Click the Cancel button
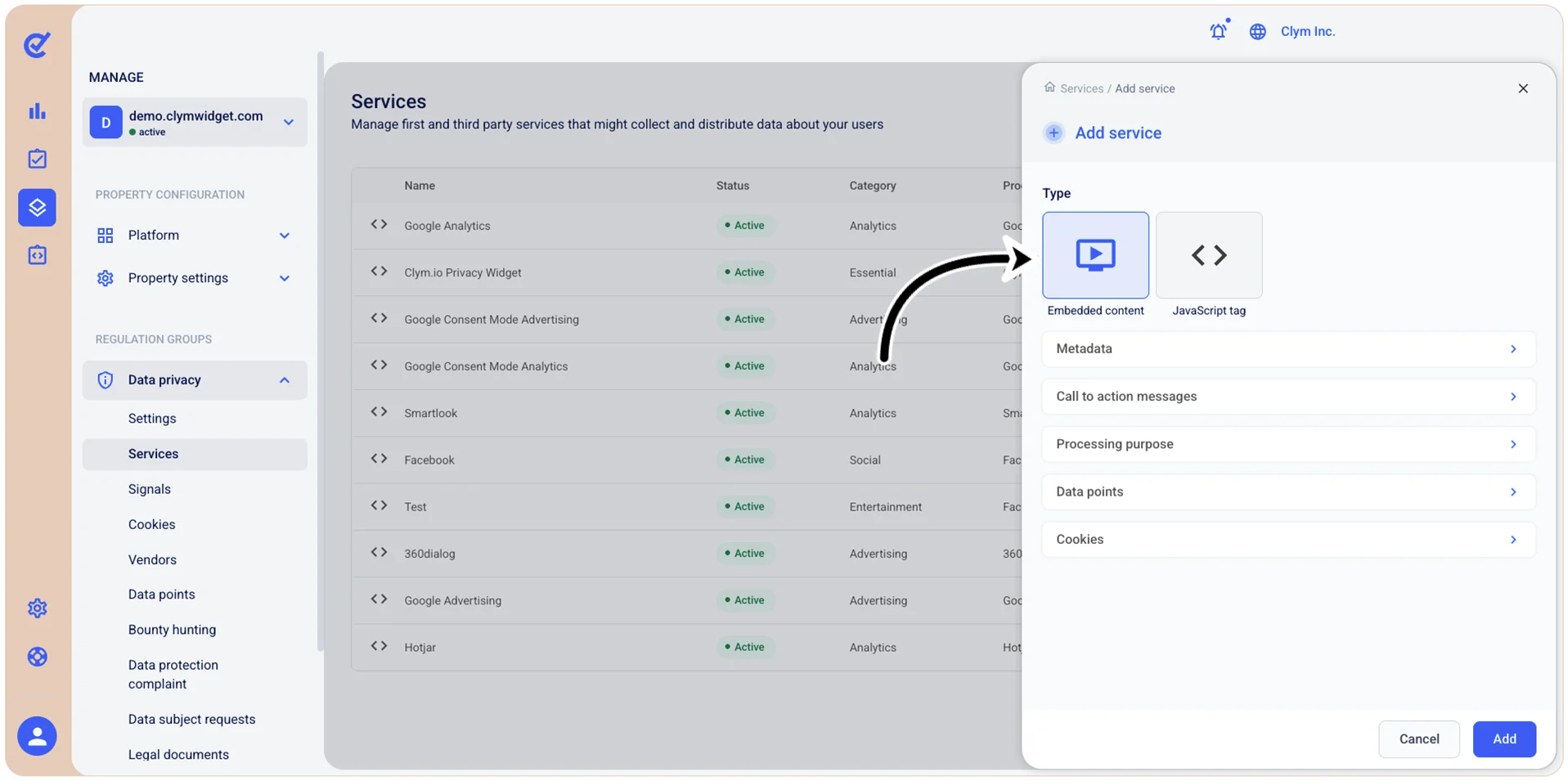This screenshot has width=1568, height=781. click(1419, 739)
